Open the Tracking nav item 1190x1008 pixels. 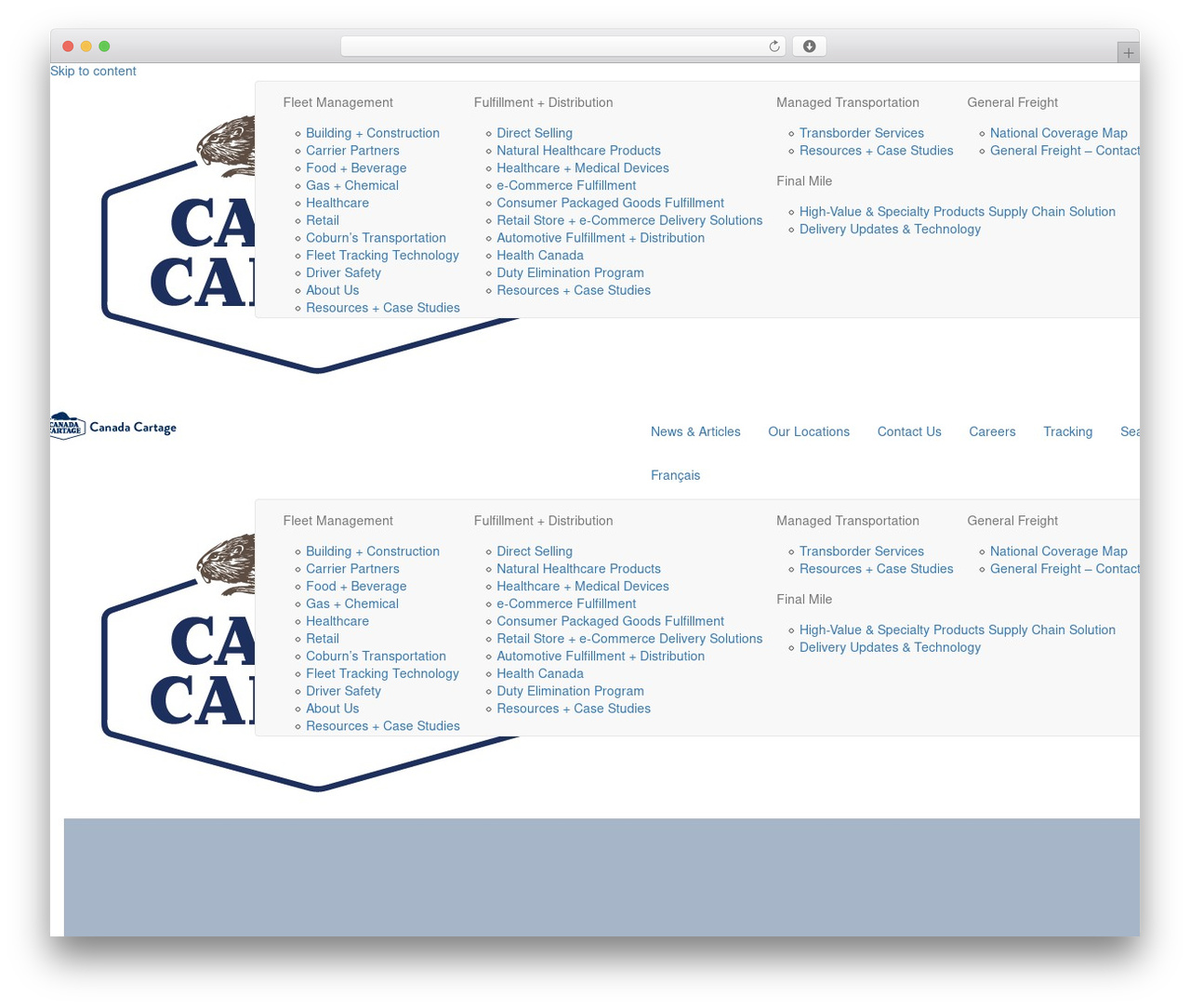pyautogui.click(x=1067, y=431)
